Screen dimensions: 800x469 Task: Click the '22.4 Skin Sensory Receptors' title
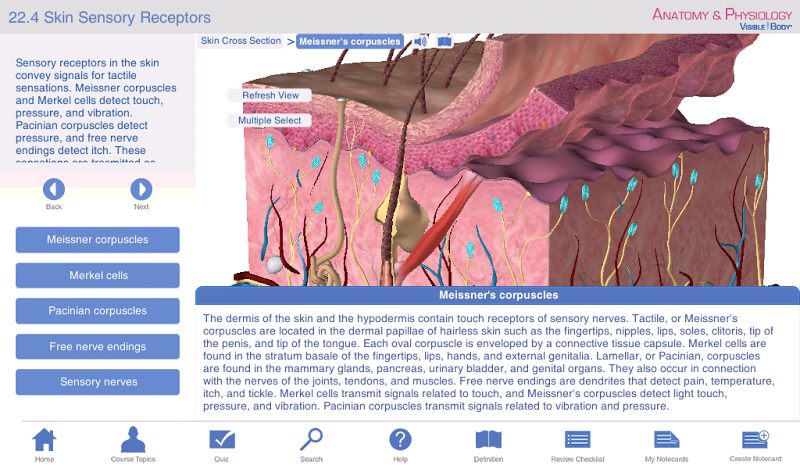(109, 17)
